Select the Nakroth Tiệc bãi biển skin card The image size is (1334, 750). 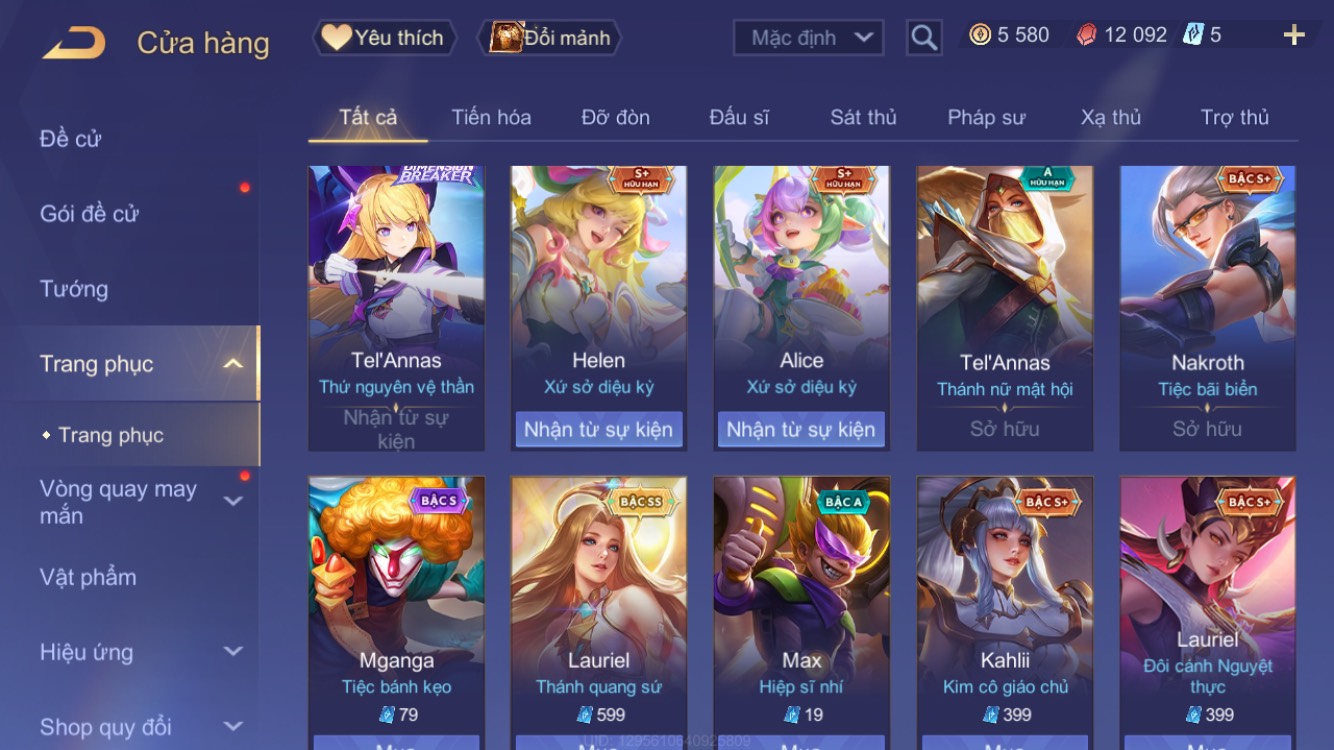click(1207, 308)
